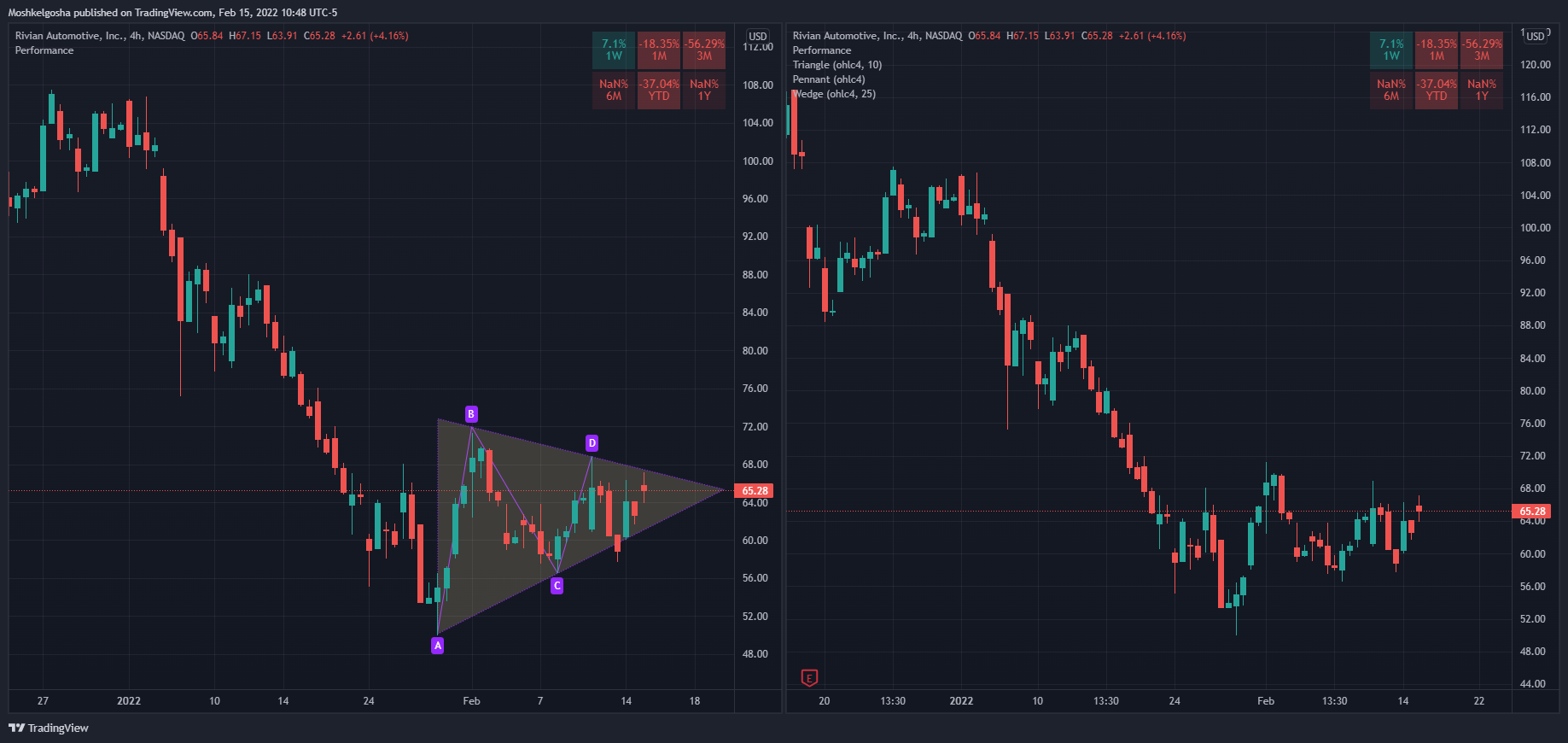Select the Performance indicator label on left chart
The height and width of the screenshot is (743, 1568).
coord(44,50)
